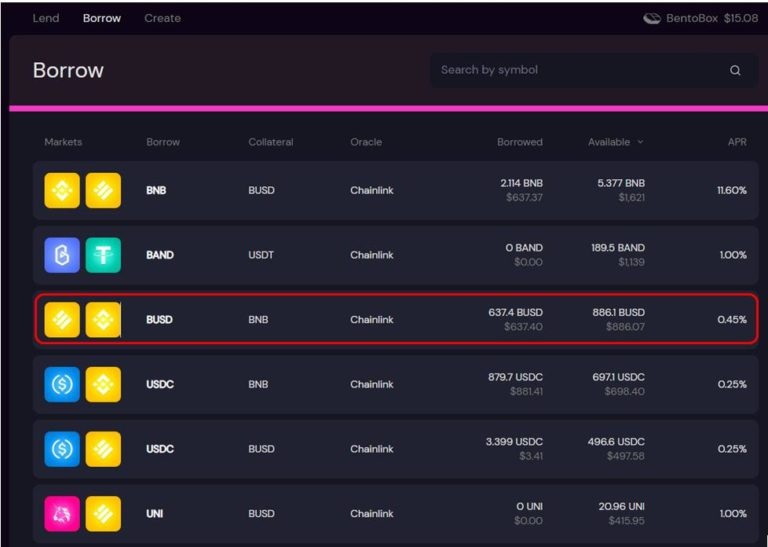Click the Borrow page heading
Image resolution: width=768 pixels, height=547 pixels.
[68, 71]
